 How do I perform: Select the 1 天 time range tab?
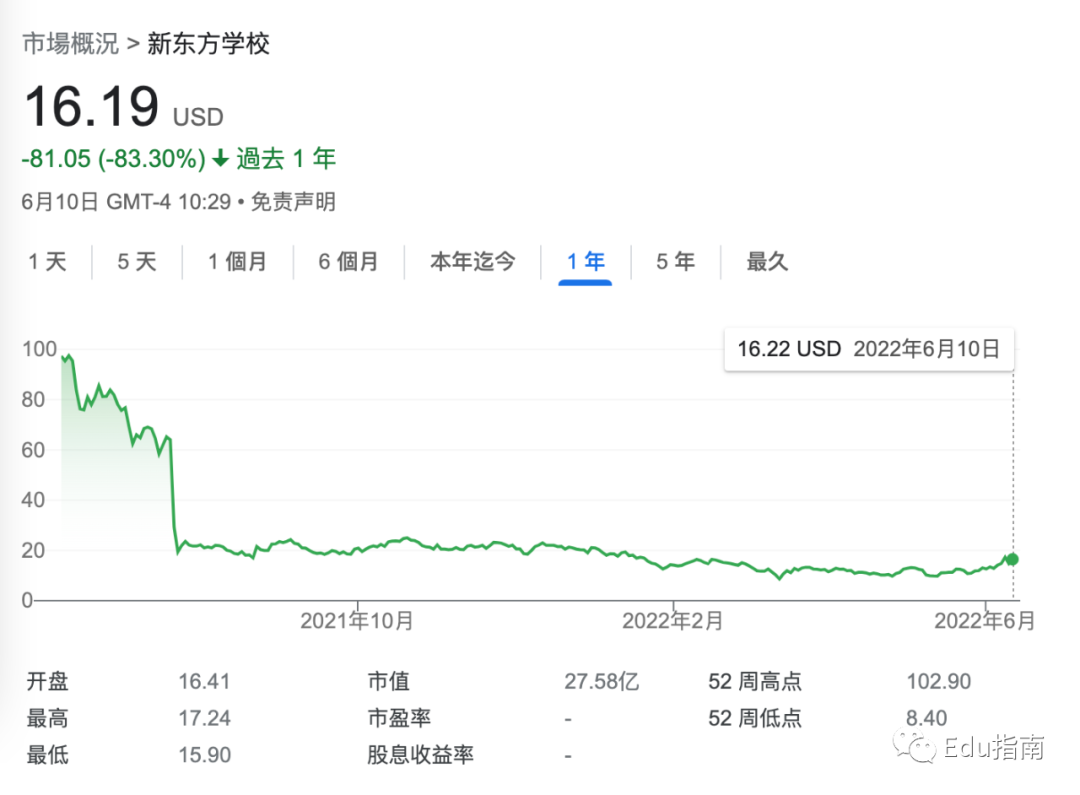48,262
